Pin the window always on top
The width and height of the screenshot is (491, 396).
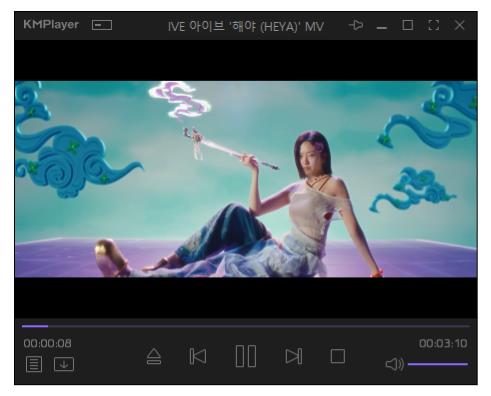pos(356,25)
